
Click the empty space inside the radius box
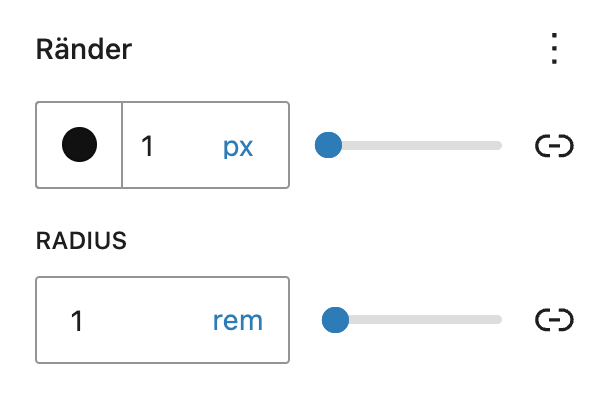147,320
